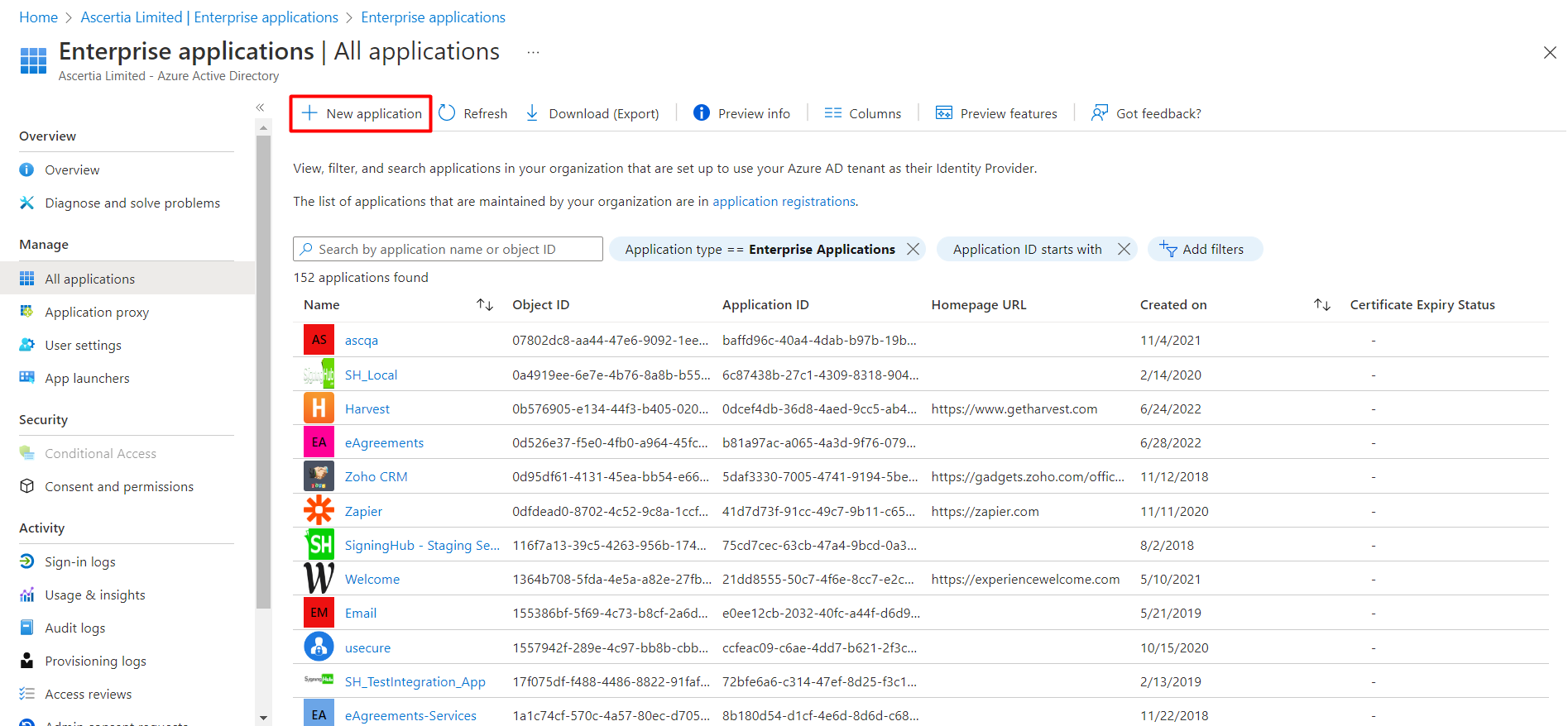The width and height of the screenshot is (1568, 726).
Task: Collapse the sidebar with double chevron
Action: point(260,107)
